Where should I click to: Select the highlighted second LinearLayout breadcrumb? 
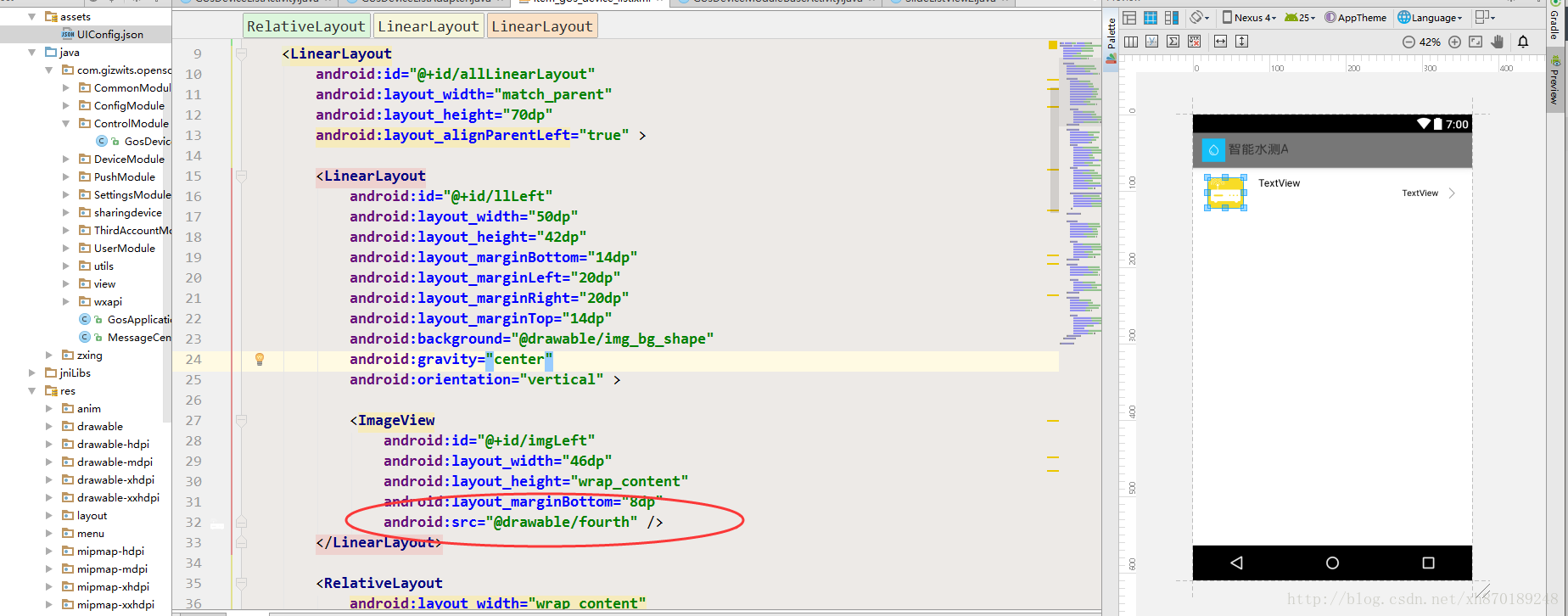(x=542, y=26)
